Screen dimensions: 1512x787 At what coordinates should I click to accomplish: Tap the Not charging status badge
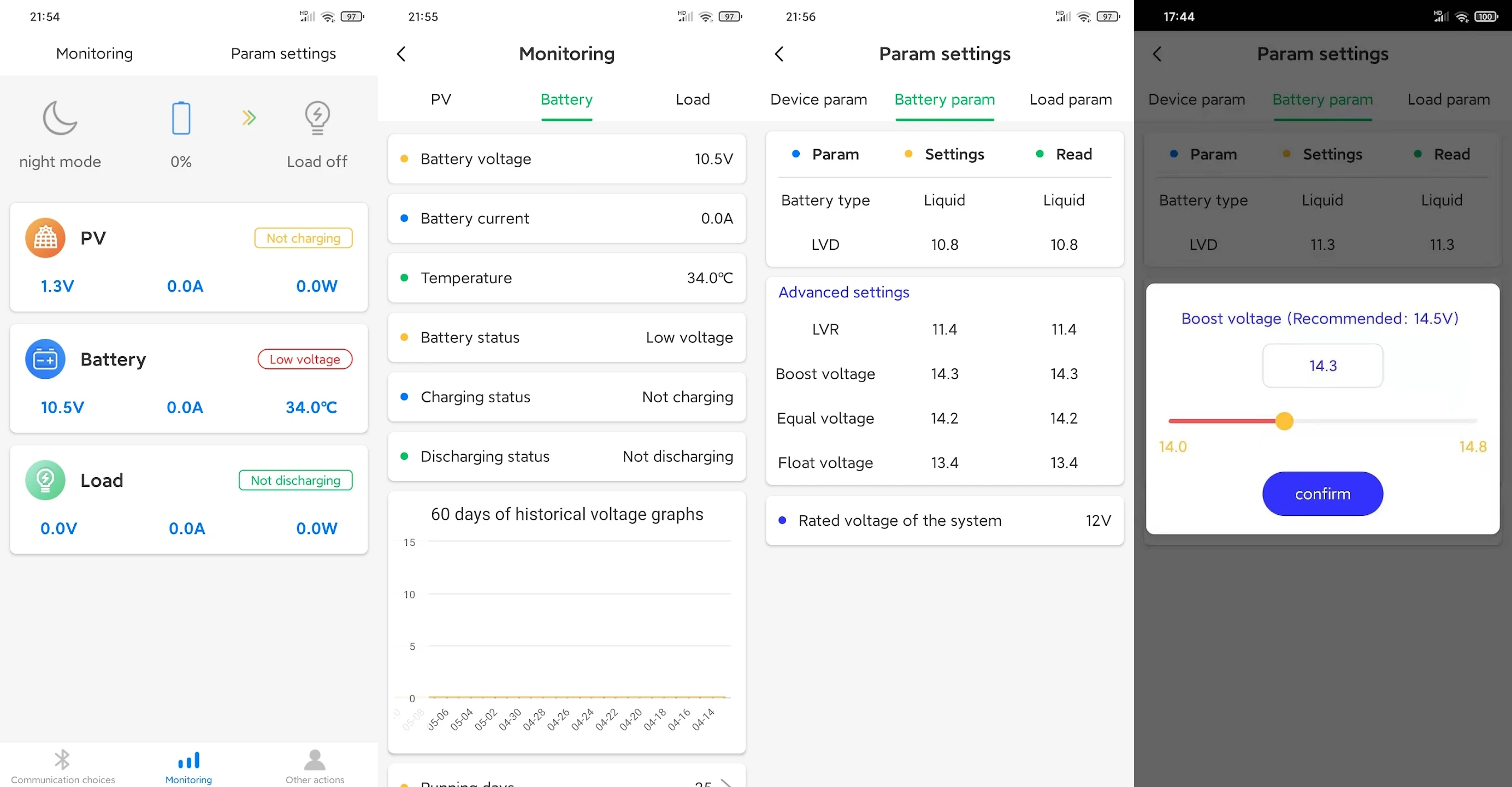(304, 238)
